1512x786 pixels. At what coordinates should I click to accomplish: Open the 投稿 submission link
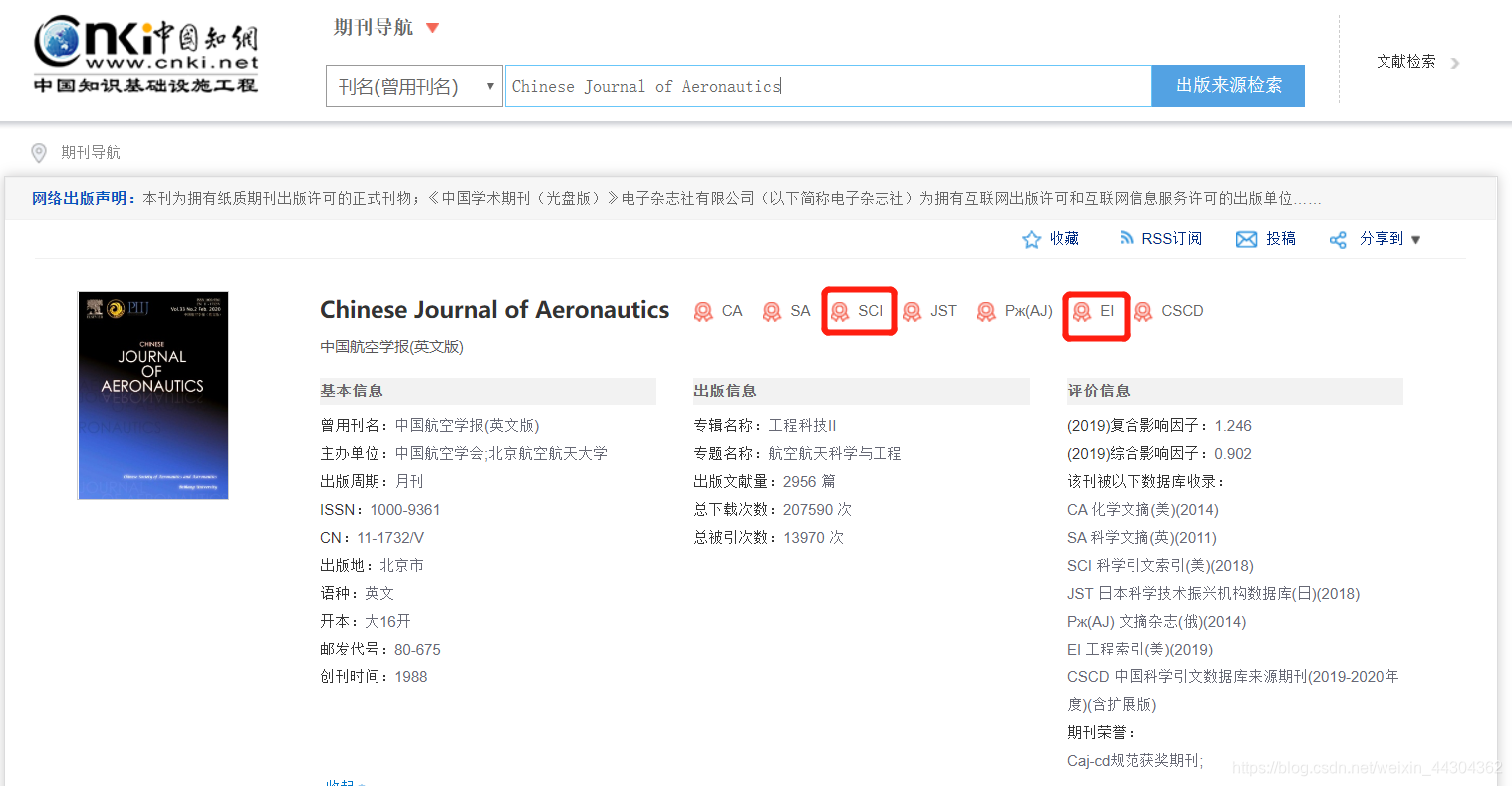pos(1281,239)
